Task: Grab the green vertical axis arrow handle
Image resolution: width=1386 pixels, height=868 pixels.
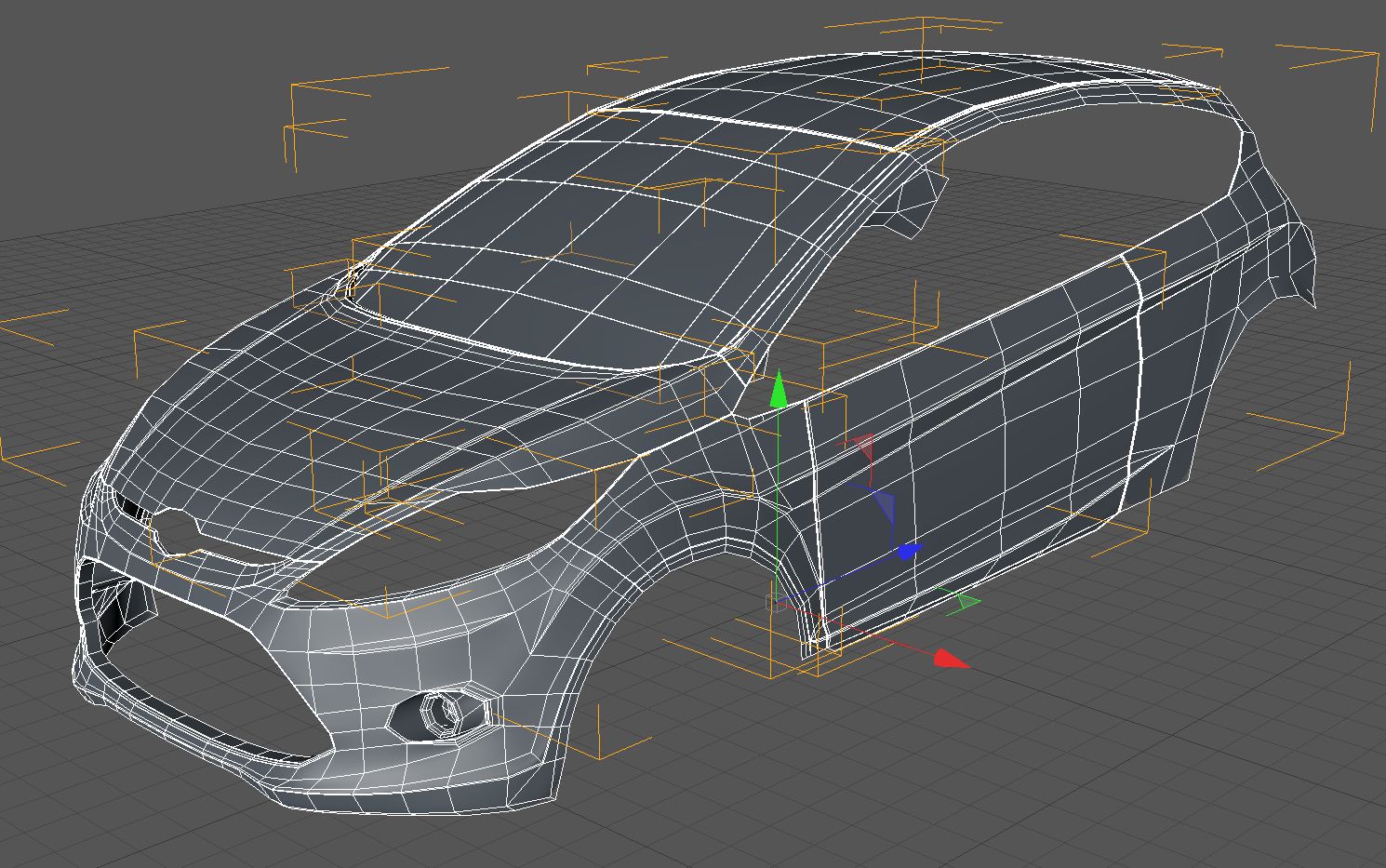Action: click(x=778, y=389)
